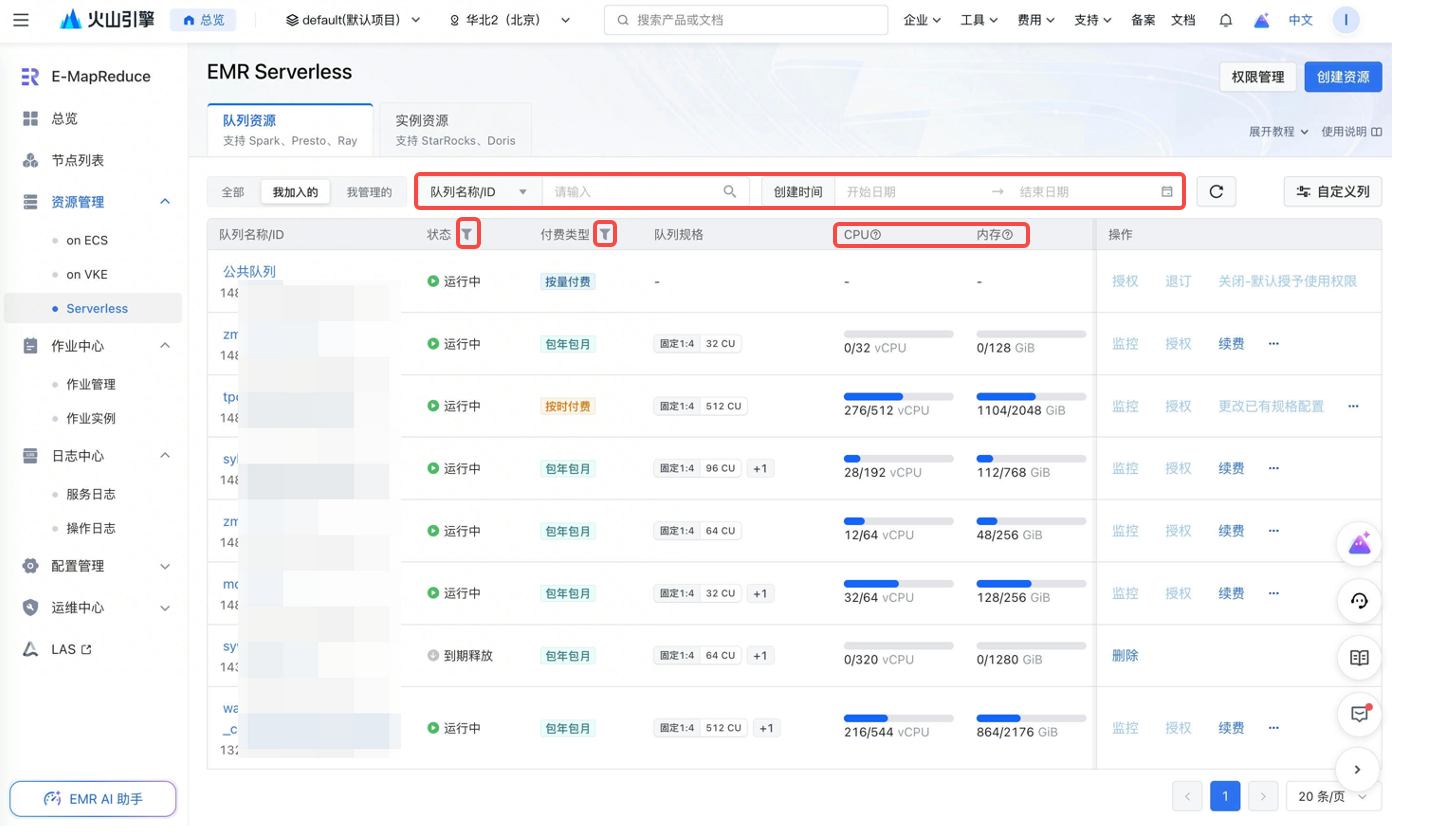The height and width of the screenshot is (836, 1440).
Task: Open the 工具 dropdown menu
Action: pos(979,20)
